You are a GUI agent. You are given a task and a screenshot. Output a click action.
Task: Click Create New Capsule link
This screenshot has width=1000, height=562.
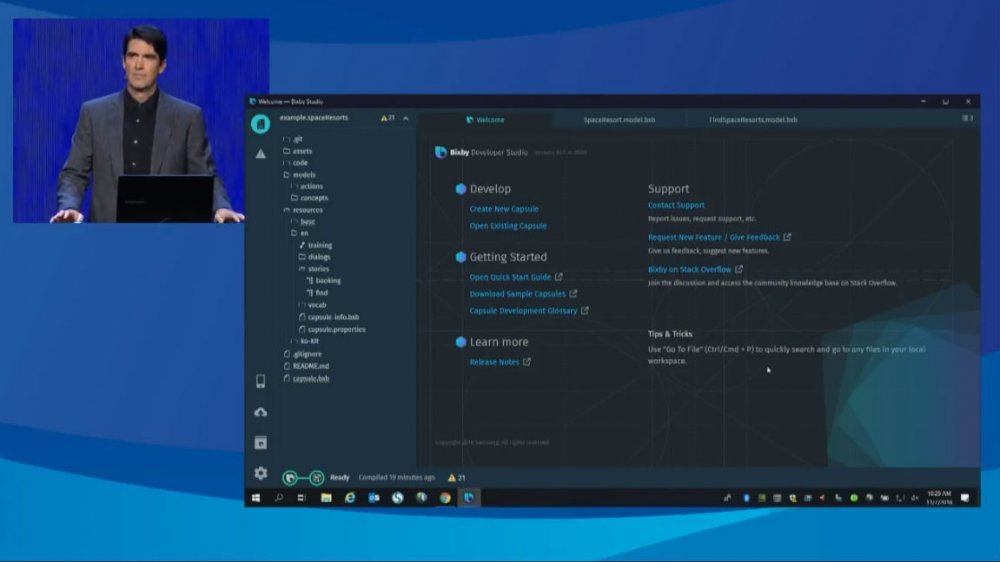(x=504, y=209)
